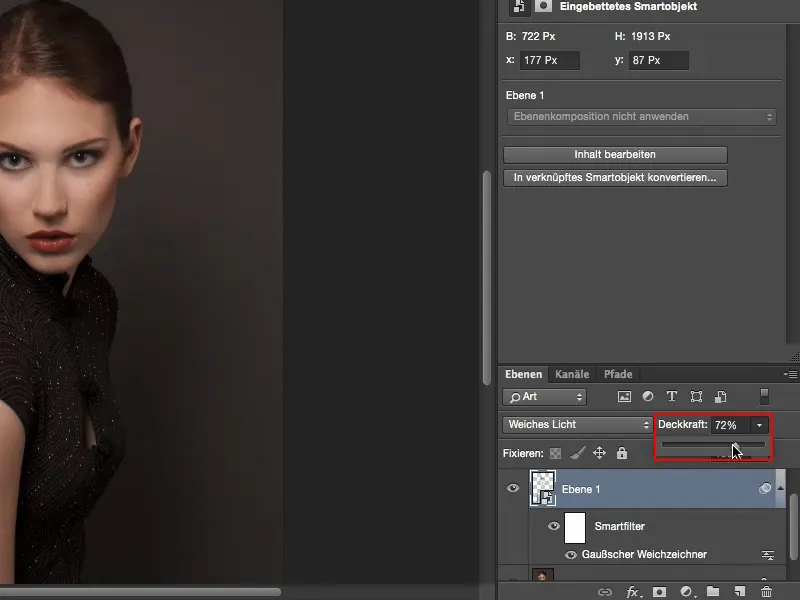This screenshot has height=600, width=800.
Task: Filter layers by type (T) layers
Action: click(672, 397)
